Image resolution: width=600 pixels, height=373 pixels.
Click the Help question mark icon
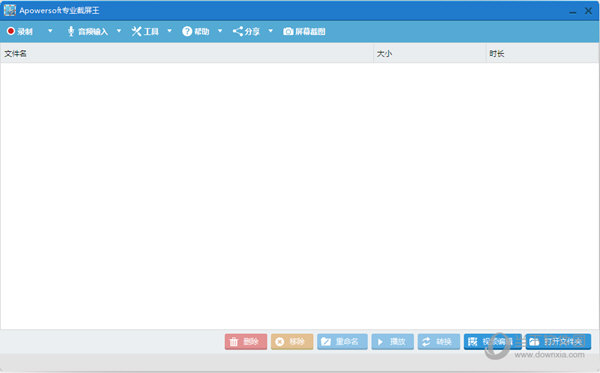tap(187, 31)
